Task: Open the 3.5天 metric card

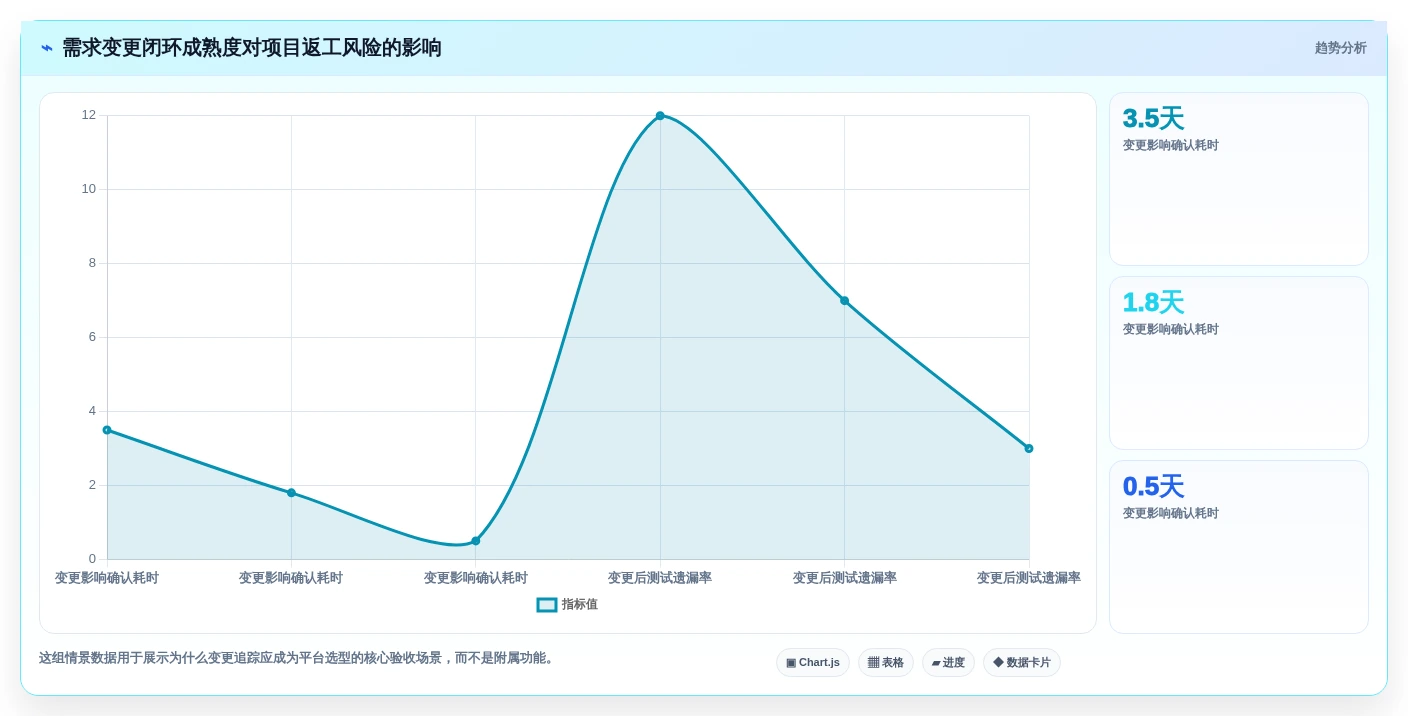Action: 1239,179
